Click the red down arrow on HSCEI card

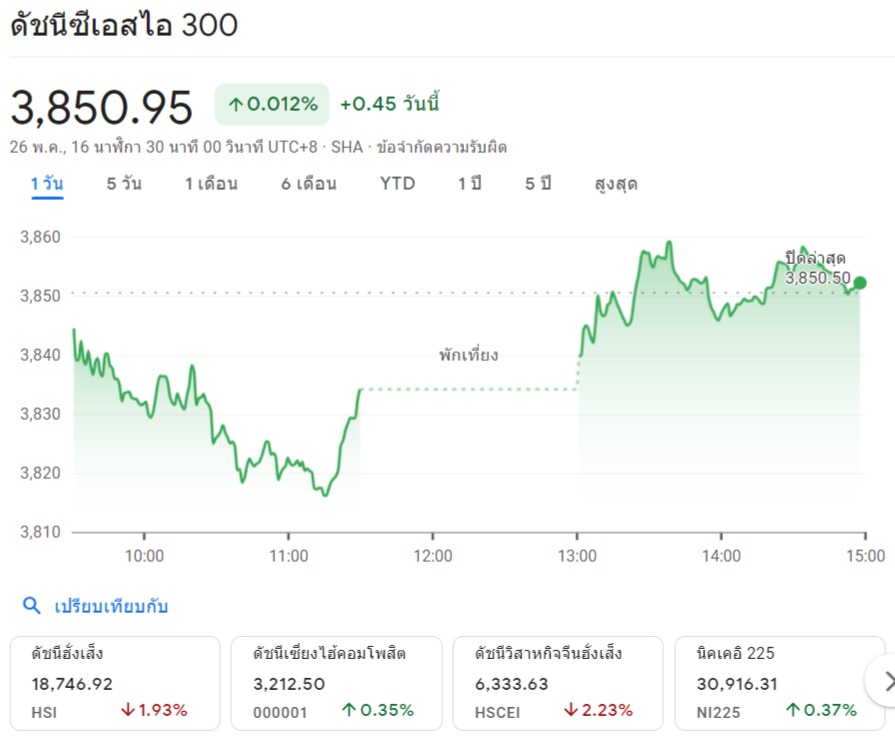(x=571, y=711)
